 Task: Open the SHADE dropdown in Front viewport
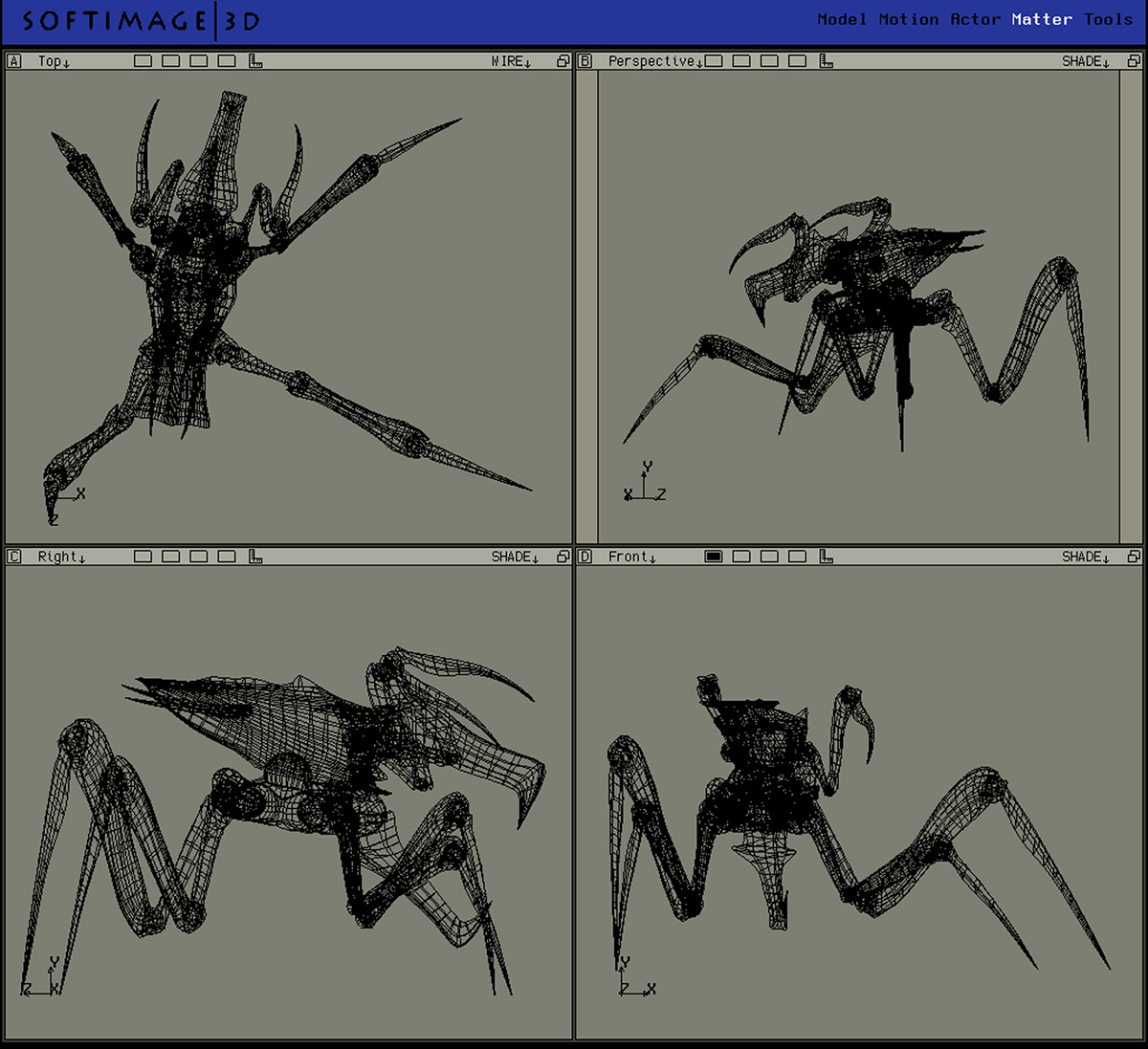(1085, 557)
